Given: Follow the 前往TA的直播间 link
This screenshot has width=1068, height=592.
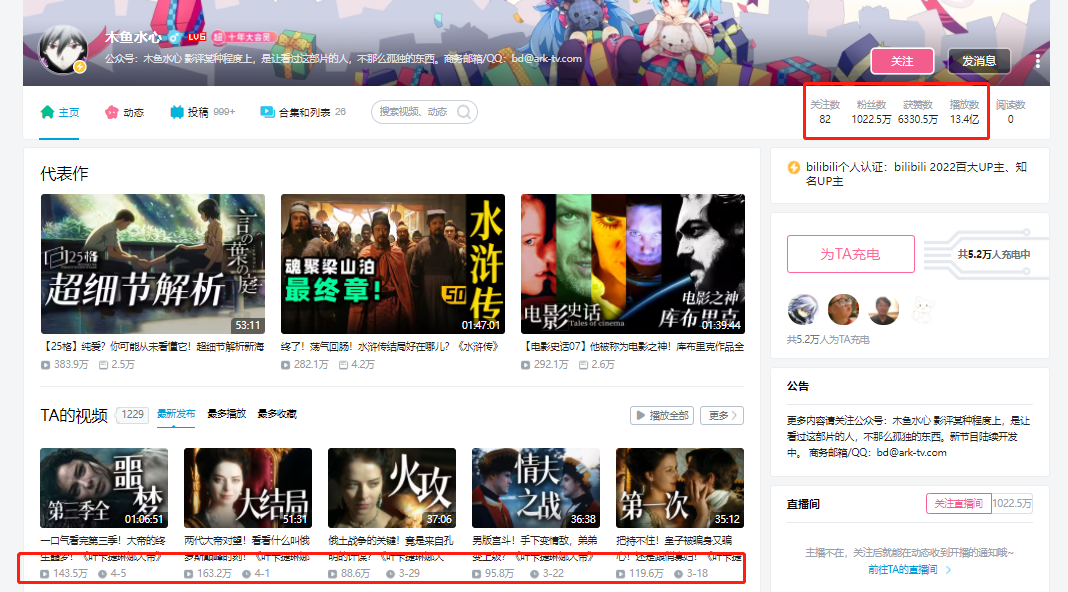Looking at the screenshot, I should pos(909,570).
